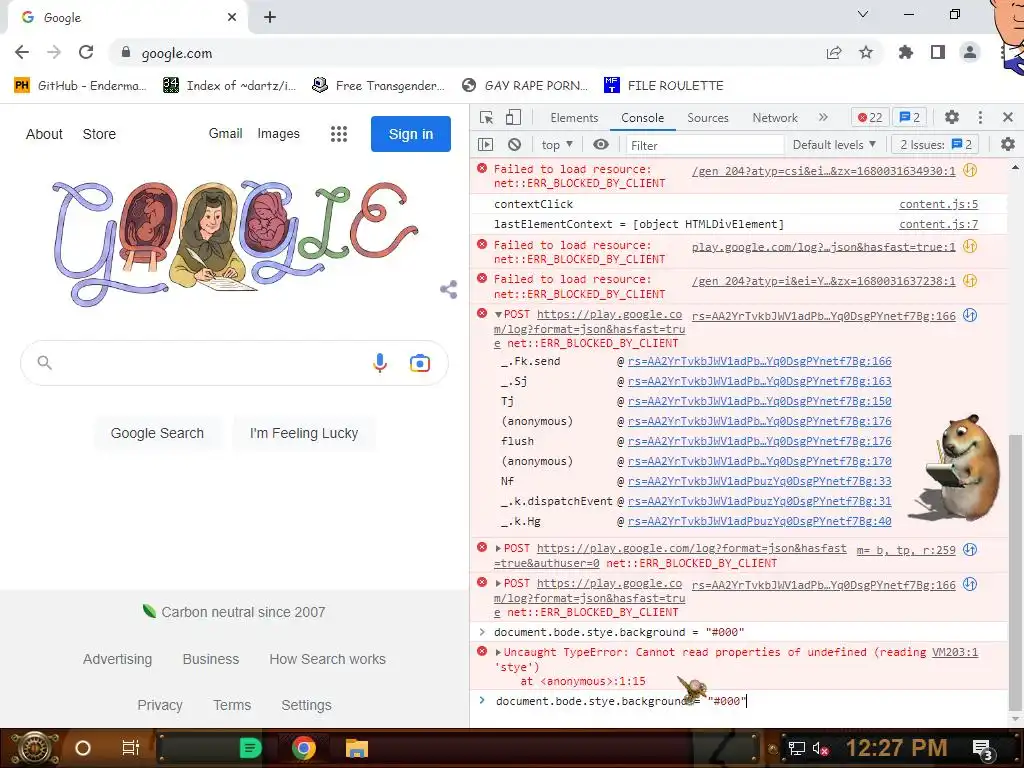Open stack link ending Bg:150
Viewport: 1024px width, 768px height.
click(760, 402)
